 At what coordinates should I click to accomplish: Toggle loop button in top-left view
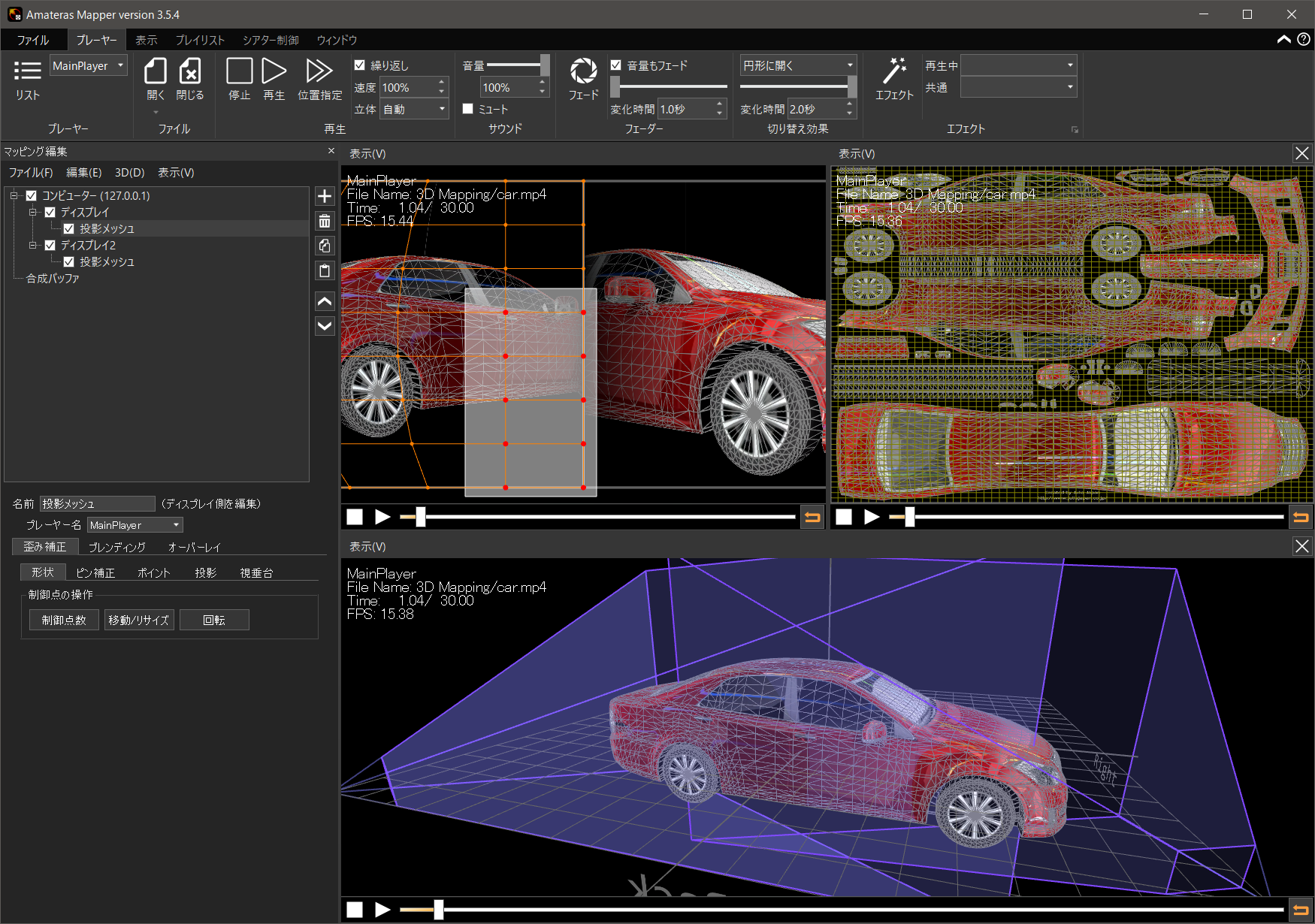(812, 517)
